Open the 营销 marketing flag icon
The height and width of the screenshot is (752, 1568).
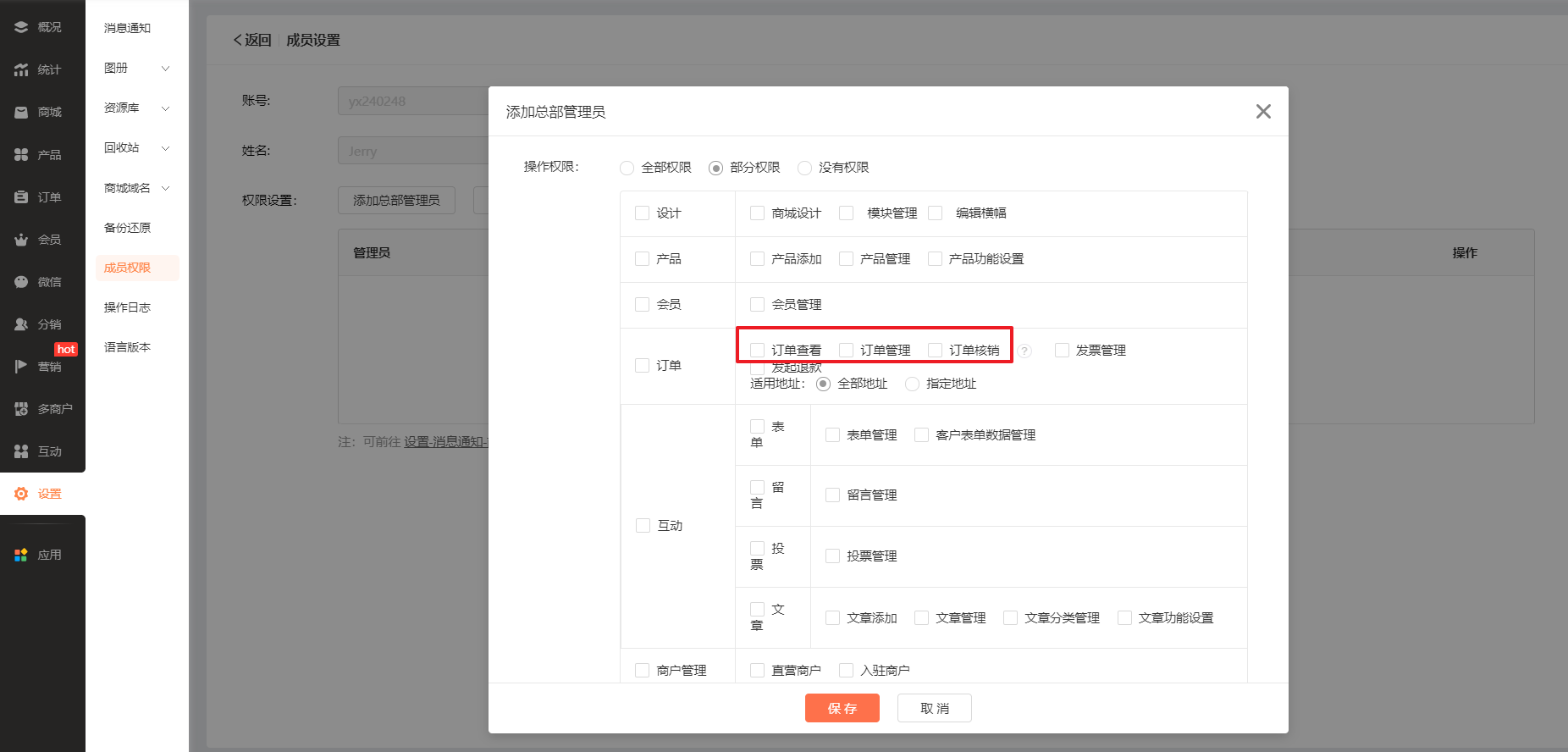pyautogui.click(x=21, y=367)
